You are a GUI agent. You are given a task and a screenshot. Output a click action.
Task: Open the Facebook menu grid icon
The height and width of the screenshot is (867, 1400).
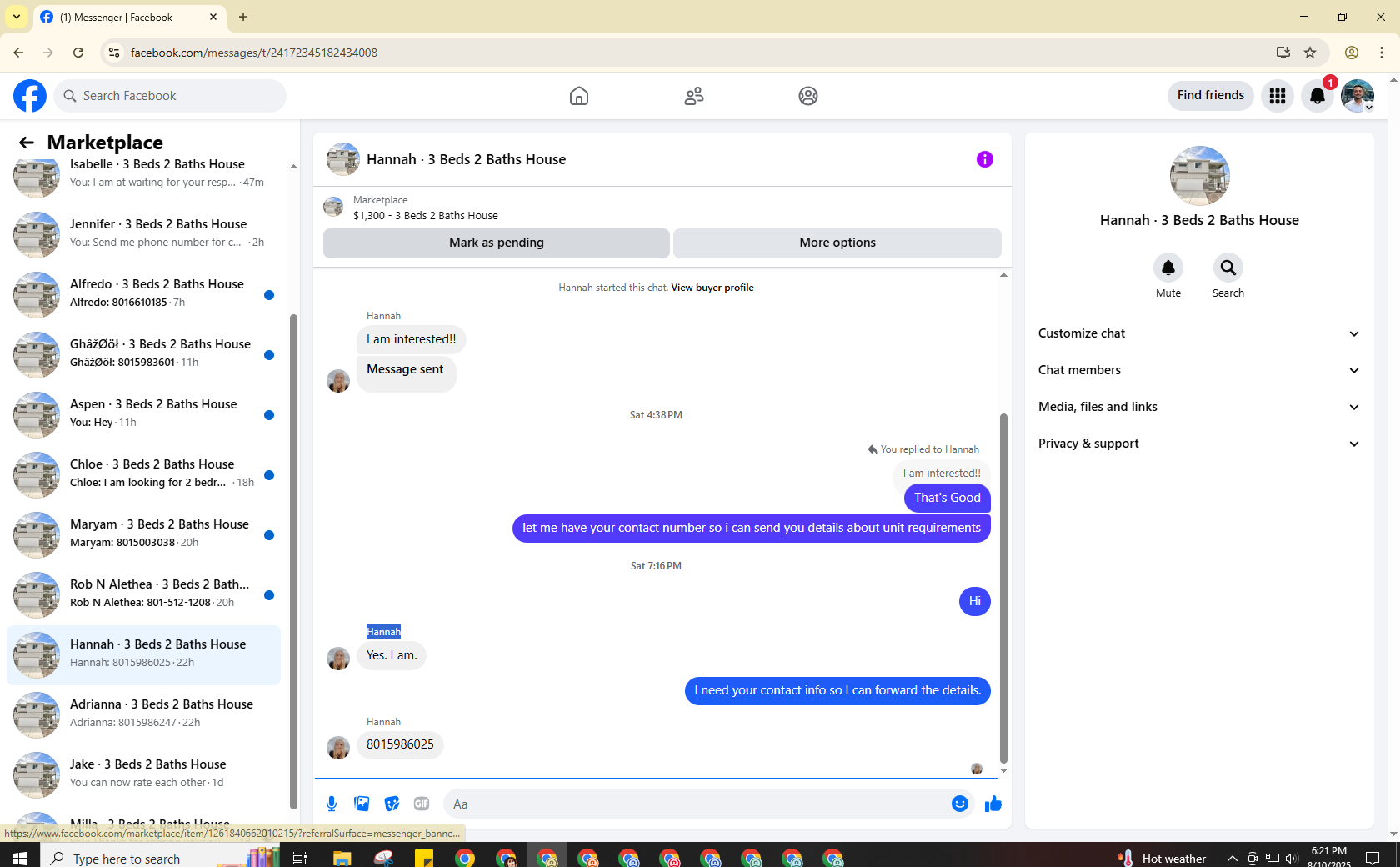point(1277,96)
